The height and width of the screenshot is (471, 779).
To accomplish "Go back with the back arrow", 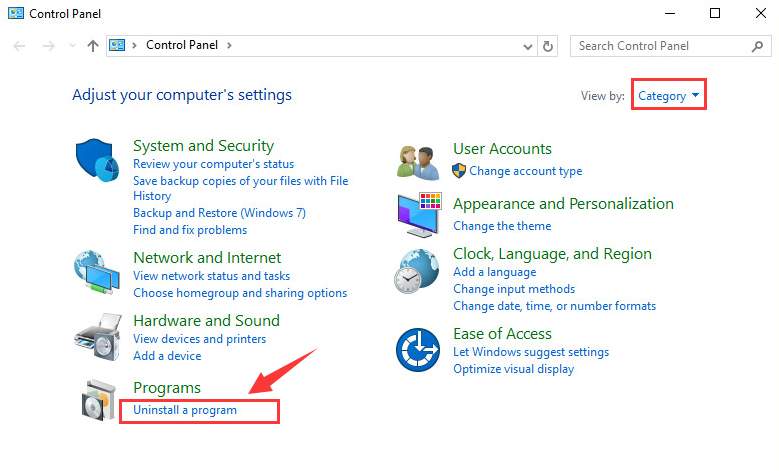I will (19, 46).
